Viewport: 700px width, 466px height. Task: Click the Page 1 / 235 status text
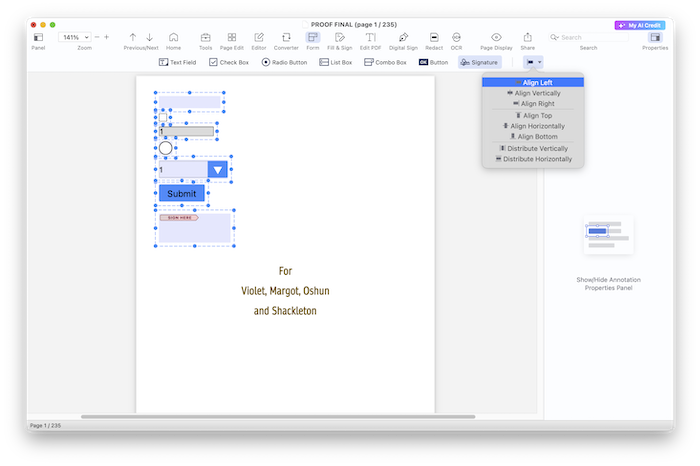point(45,426)
